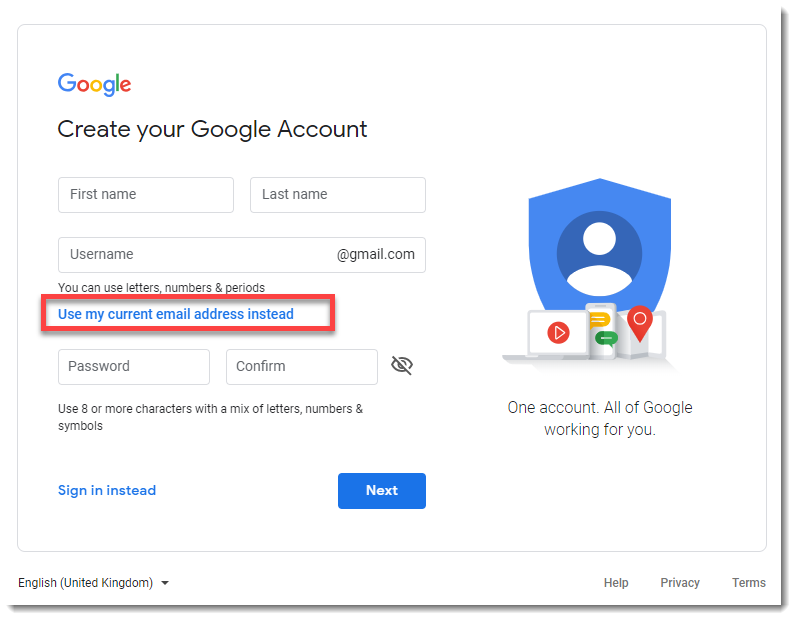Screen dimensions: 796x620
Task: Click the Google logo
Action: 94,84
